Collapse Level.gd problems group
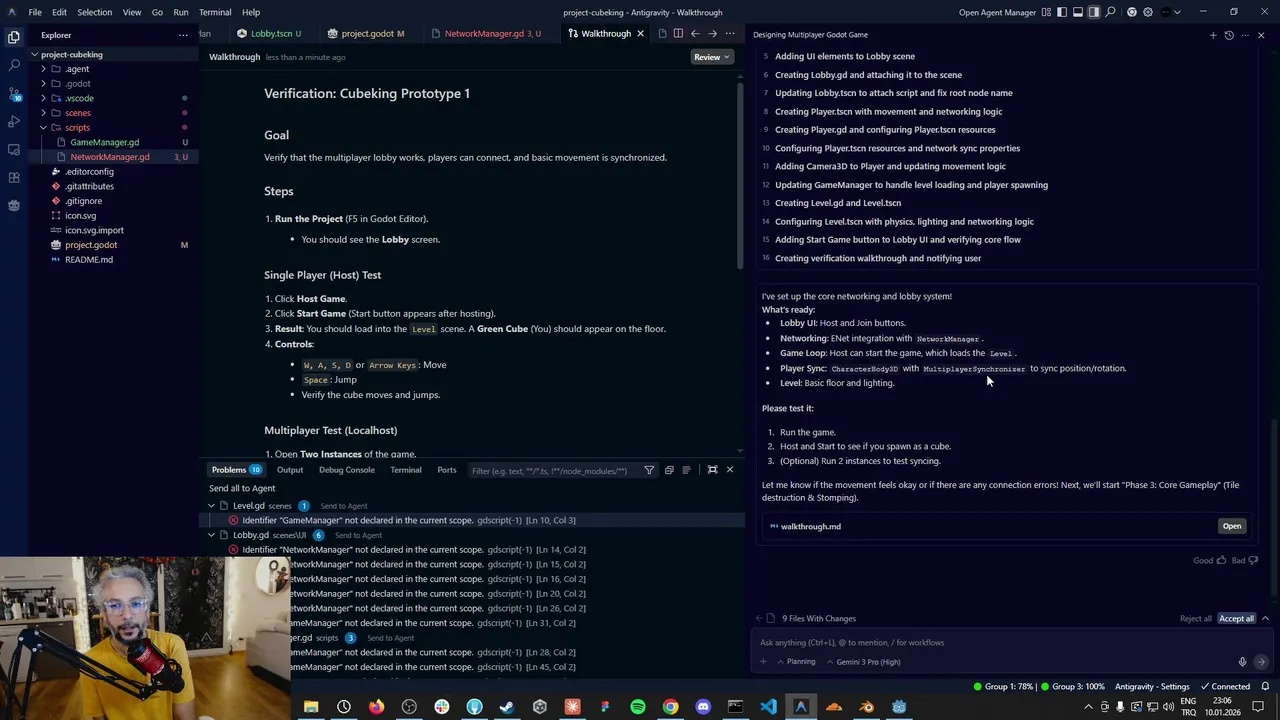The width and height of the screenshot is (1280, 720). pyautogui.click(x=211, y=506)
